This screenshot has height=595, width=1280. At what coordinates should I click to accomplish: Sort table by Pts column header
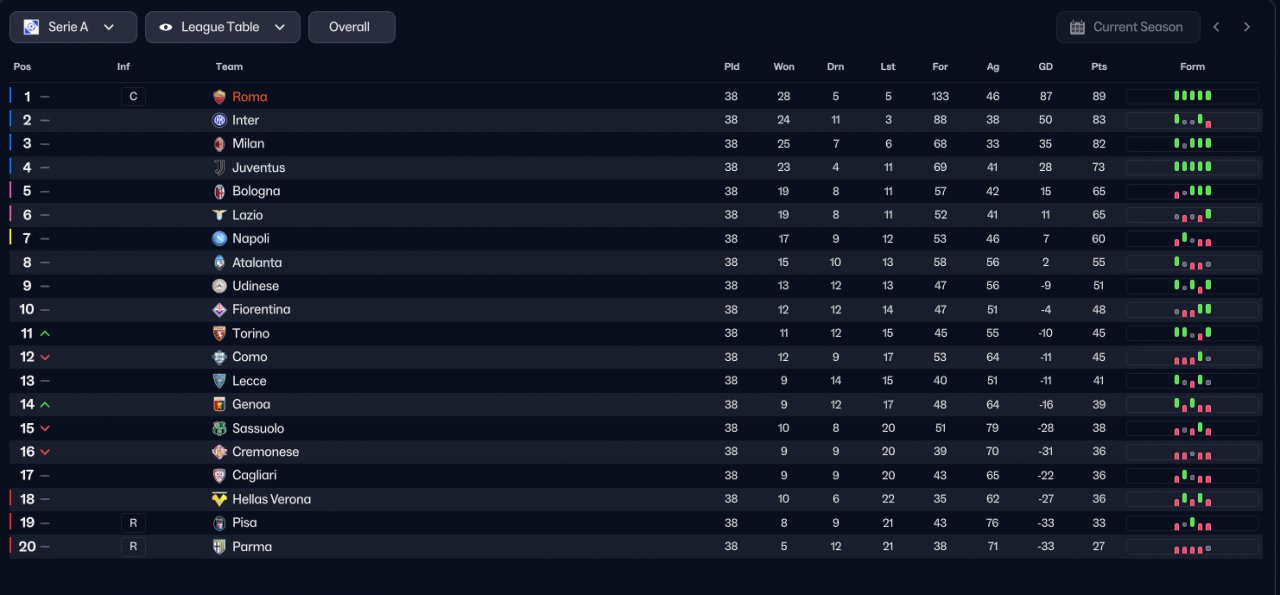(1099, 67)
